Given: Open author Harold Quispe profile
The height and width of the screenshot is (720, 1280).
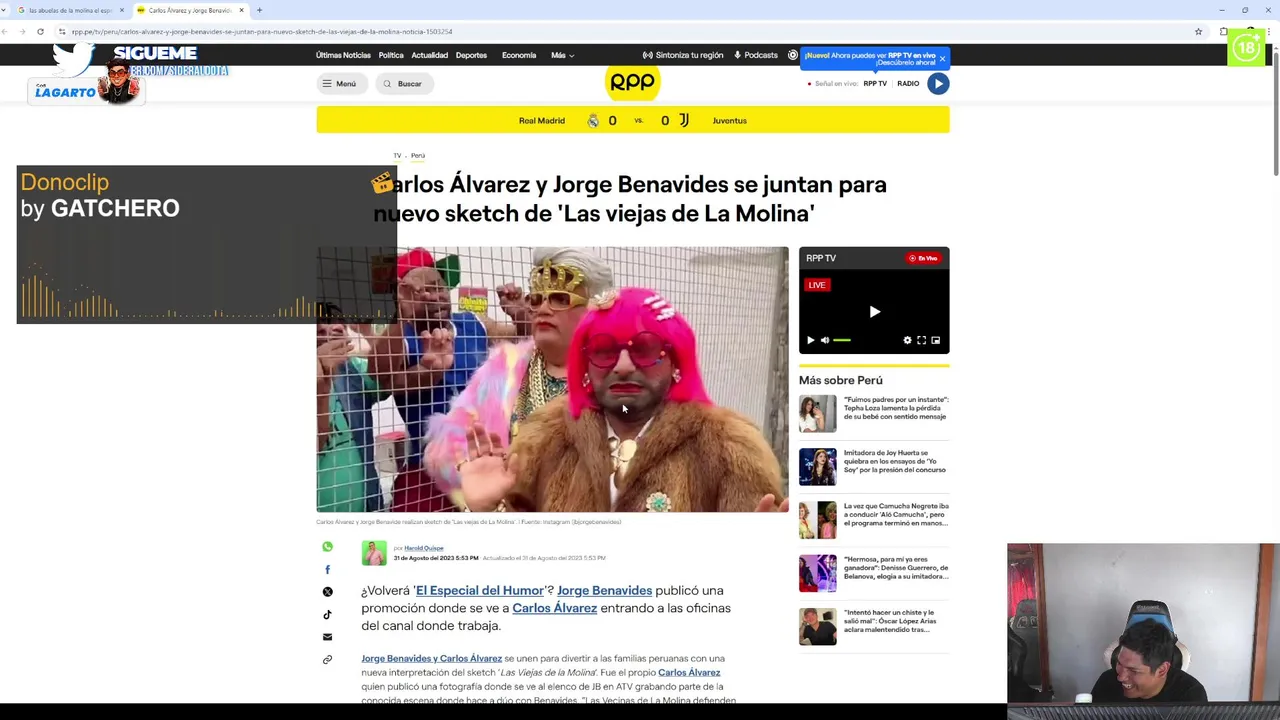Looking at the screenshot, I should [x=424, y=548].
